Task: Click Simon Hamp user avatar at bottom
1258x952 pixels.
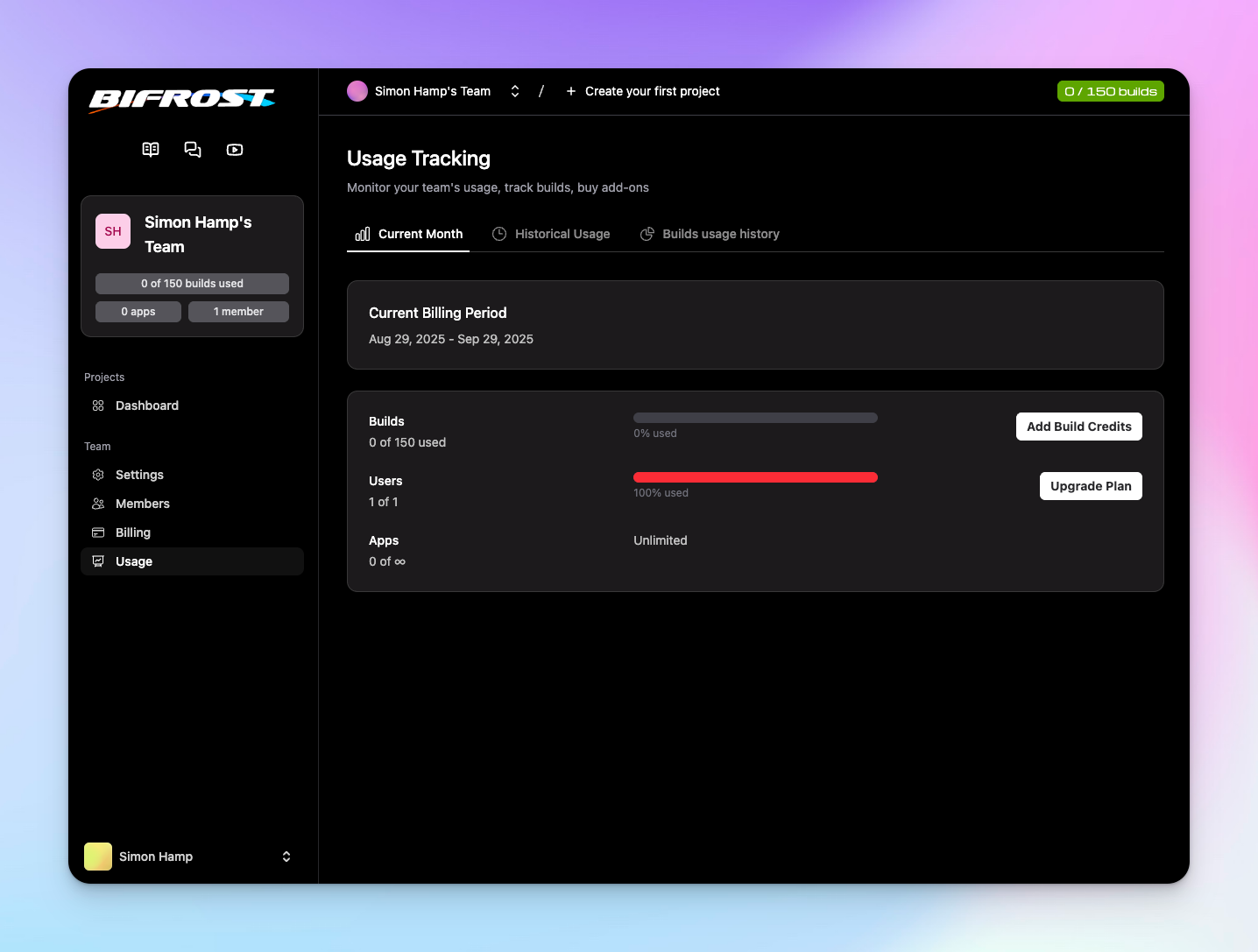Action: [98, 857]
